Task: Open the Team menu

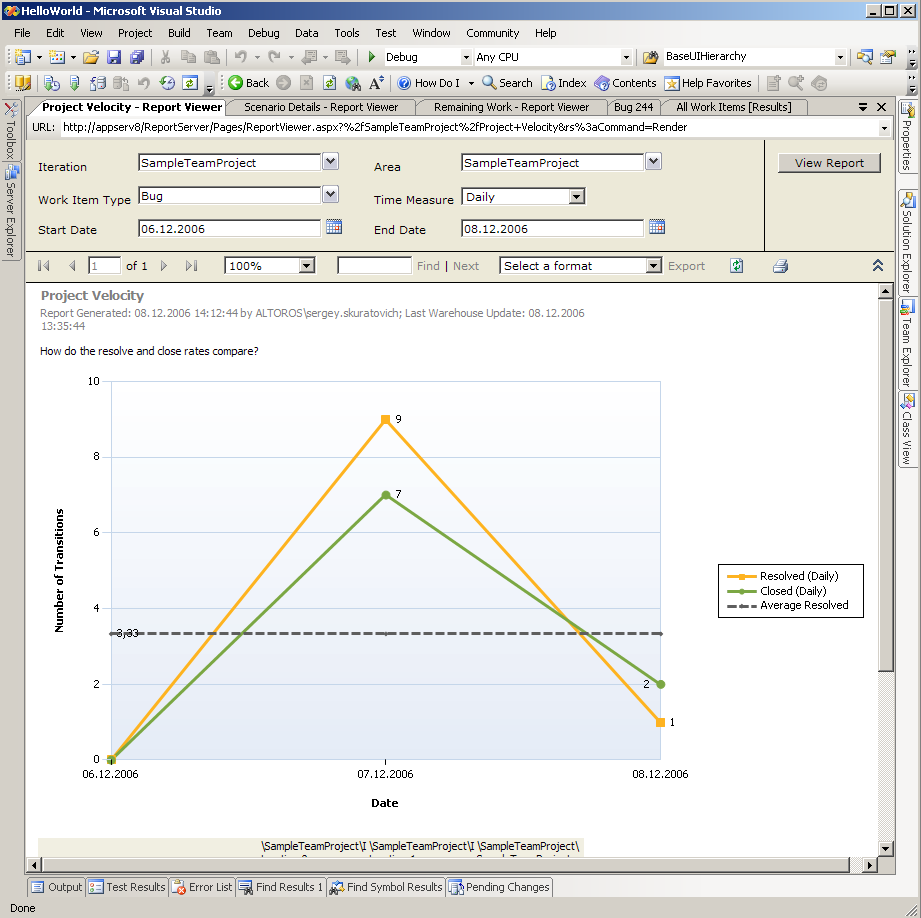Action: pos(219,33)
